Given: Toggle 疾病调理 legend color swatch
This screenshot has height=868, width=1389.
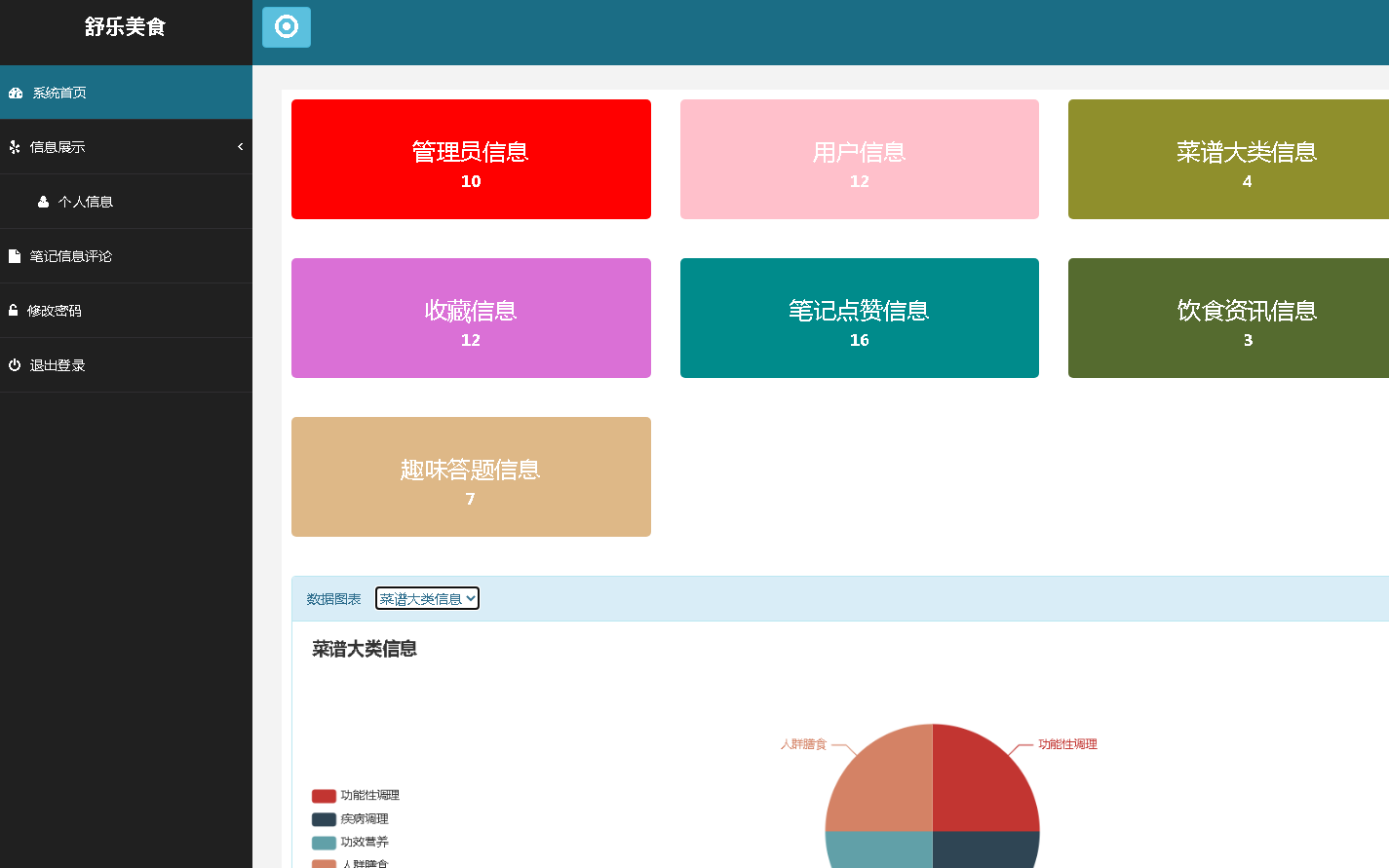Looking at the screenshot, I should [x=324, y=819].
